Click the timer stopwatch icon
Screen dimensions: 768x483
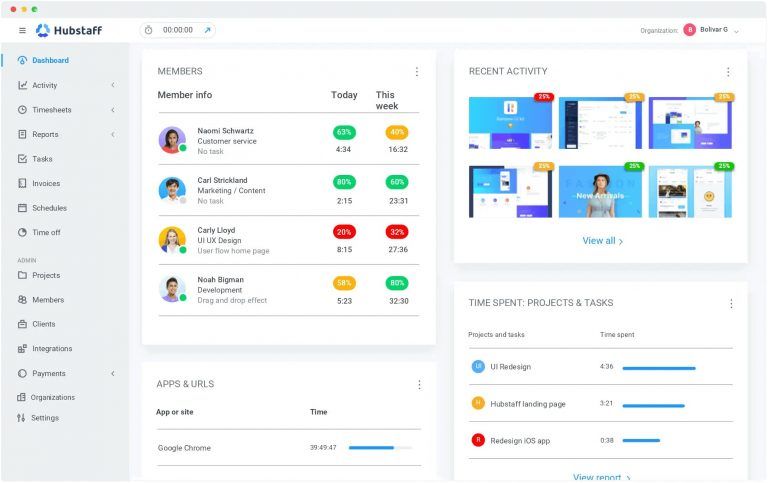tap(149, 30)
